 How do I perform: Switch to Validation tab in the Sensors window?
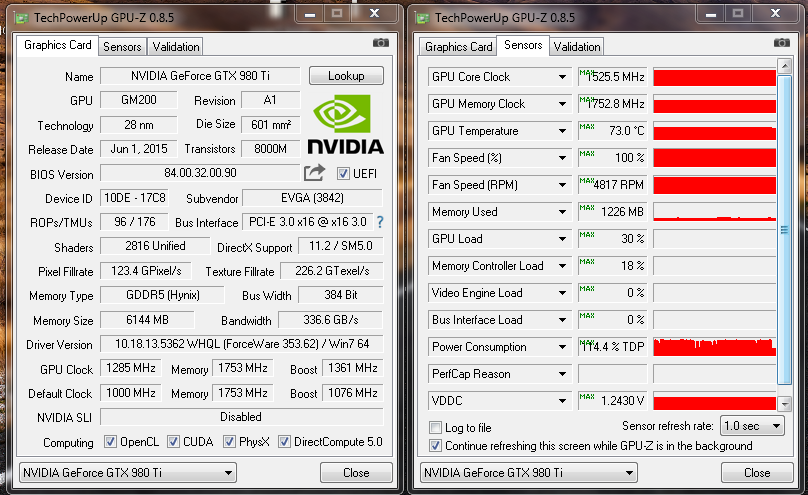577,47
